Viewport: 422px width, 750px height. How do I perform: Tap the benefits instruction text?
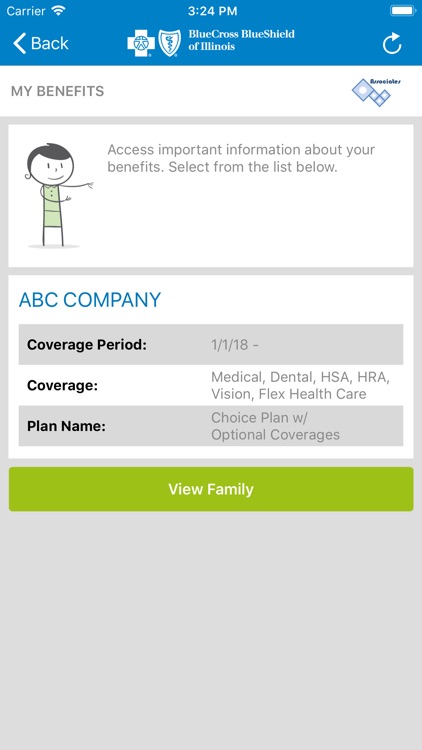click(241, 158)
